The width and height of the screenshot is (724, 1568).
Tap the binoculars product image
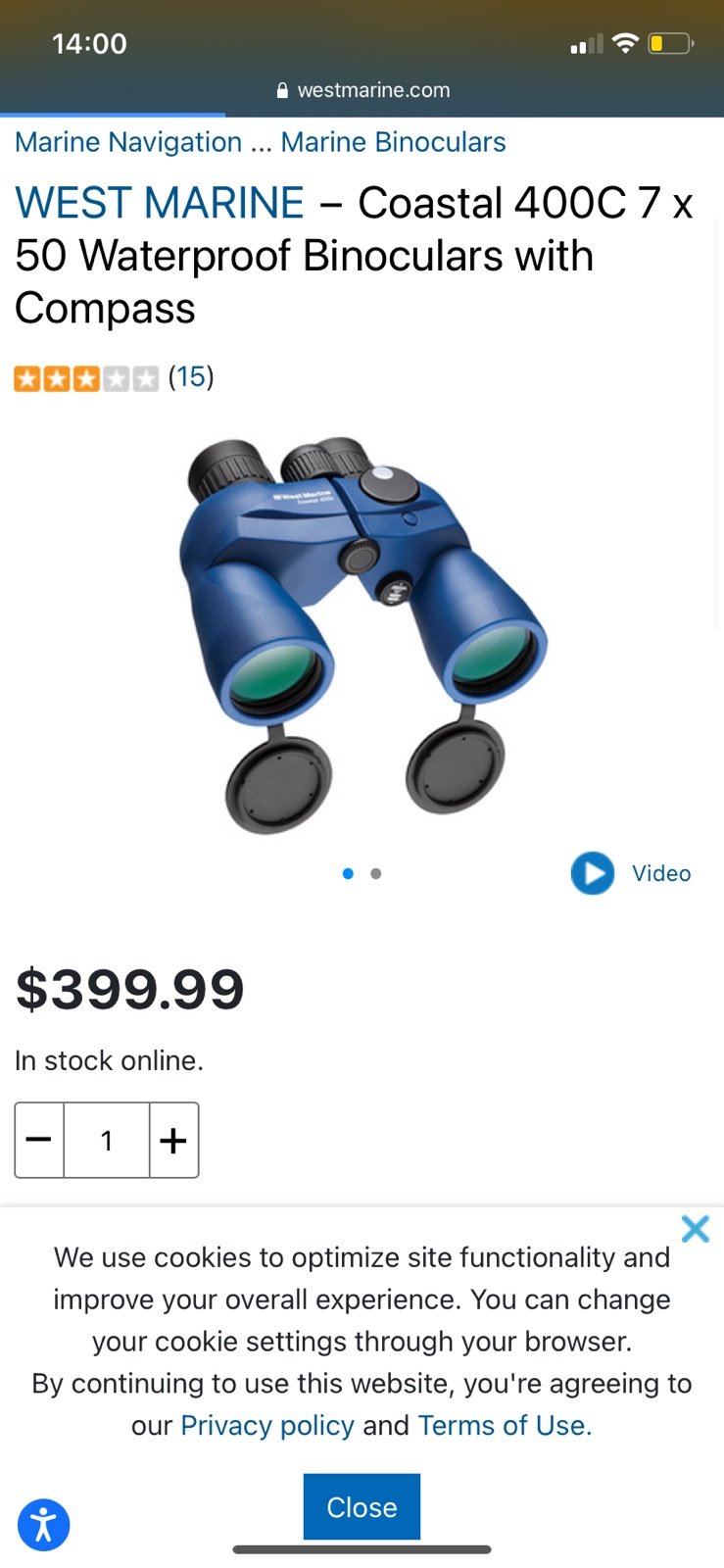click(x=363, y=635)
